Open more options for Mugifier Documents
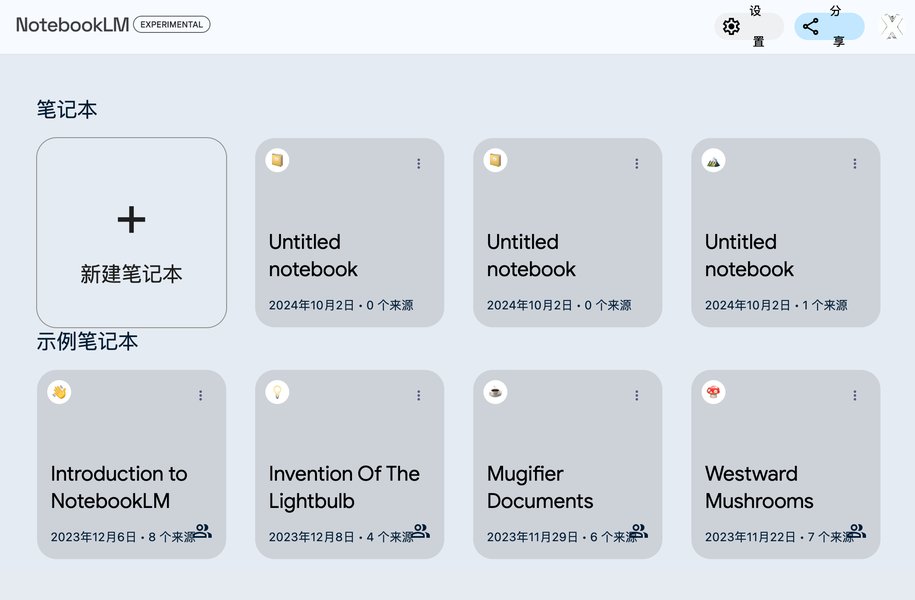Screen dimensions: 915x600 coord(637,395)
